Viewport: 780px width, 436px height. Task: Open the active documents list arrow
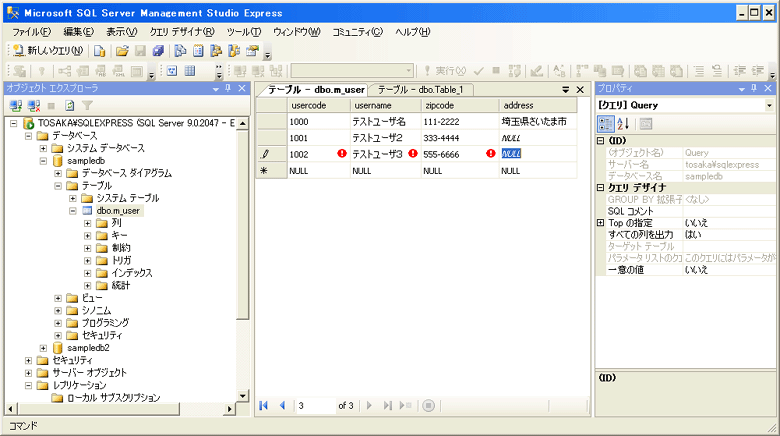[x=566, y=90]
